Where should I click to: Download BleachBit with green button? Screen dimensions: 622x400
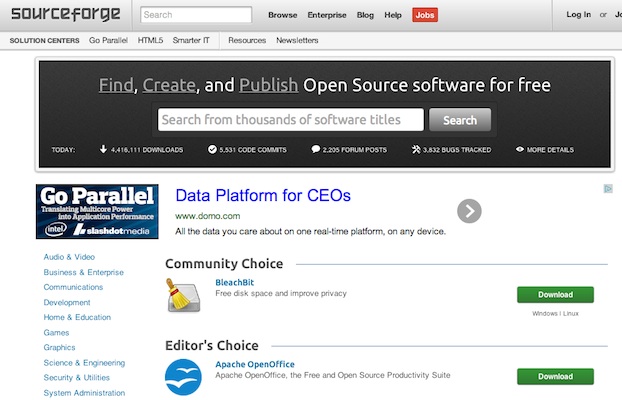(x=555, y=295)
